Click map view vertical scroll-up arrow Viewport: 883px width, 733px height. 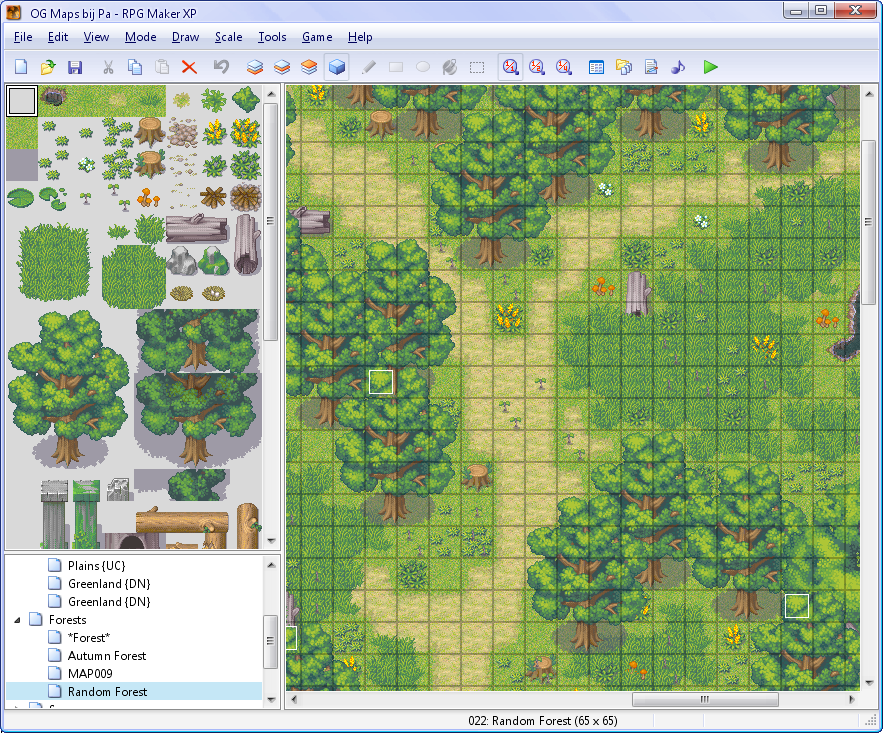[x=869, y=93]
